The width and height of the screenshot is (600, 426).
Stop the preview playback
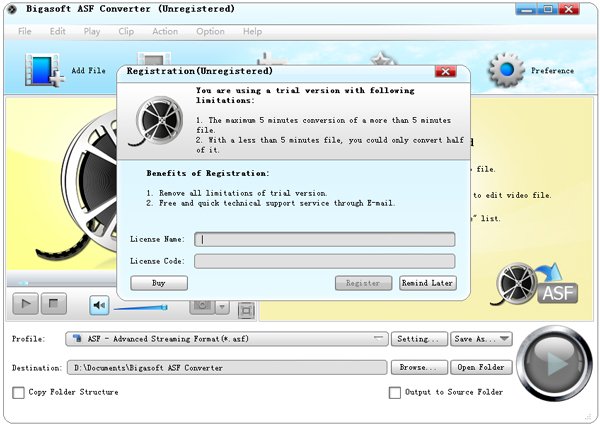point(54,304)
